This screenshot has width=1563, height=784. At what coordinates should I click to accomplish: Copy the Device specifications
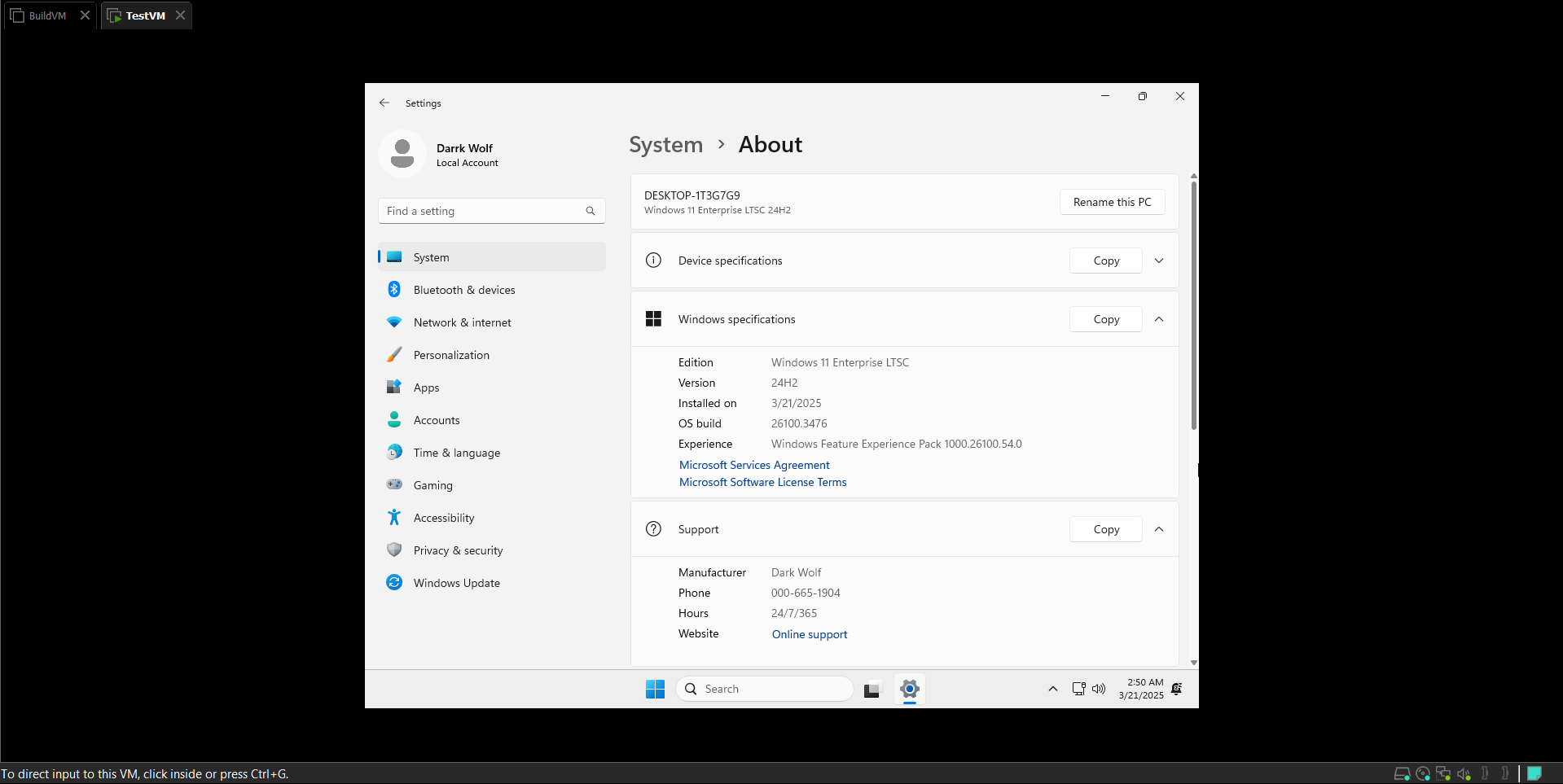tap(1106, 261)
